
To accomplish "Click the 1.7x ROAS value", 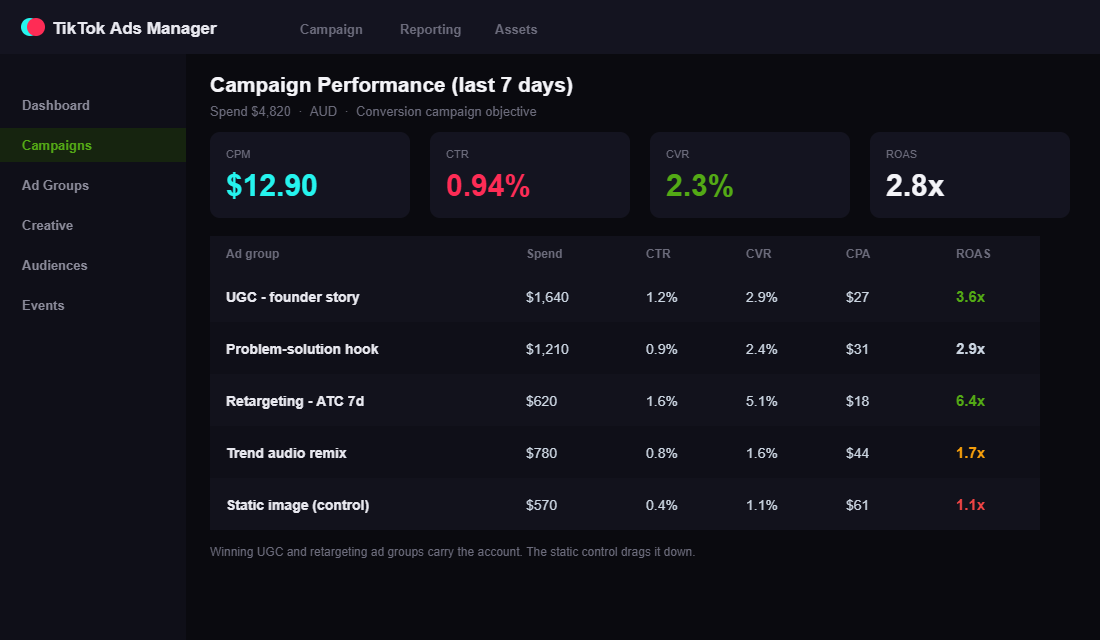I will 970,453.
